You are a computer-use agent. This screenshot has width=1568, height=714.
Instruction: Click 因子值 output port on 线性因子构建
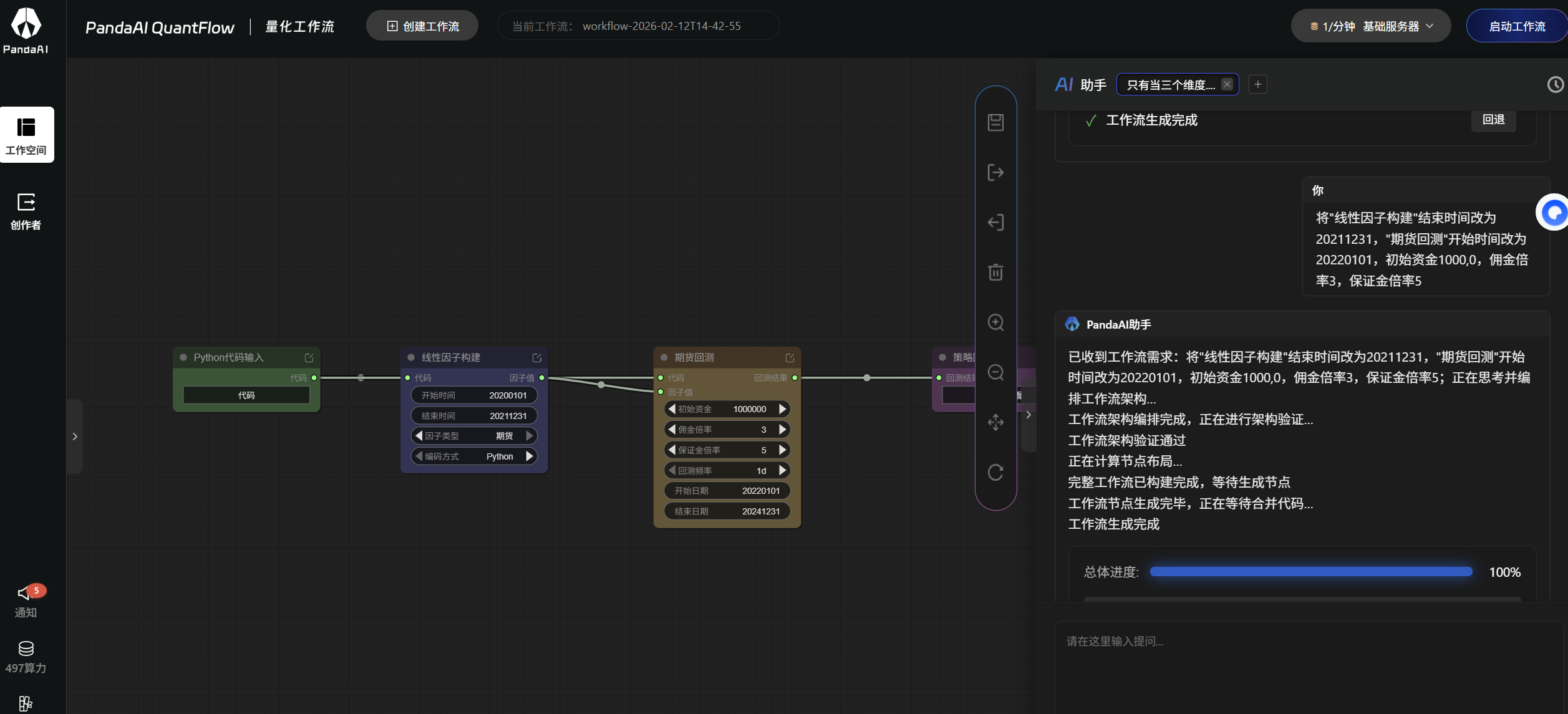pos(542,378)
